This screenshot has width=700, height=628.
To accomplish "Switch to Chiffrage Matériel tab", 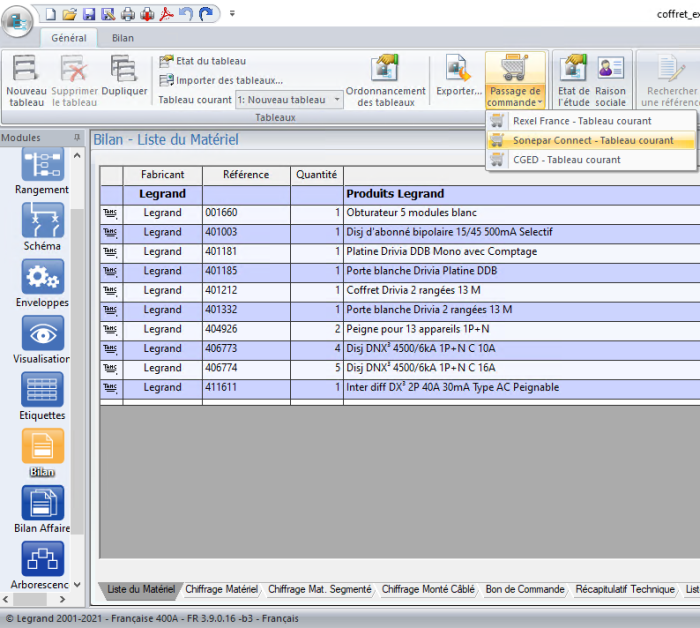I will 221,589.
